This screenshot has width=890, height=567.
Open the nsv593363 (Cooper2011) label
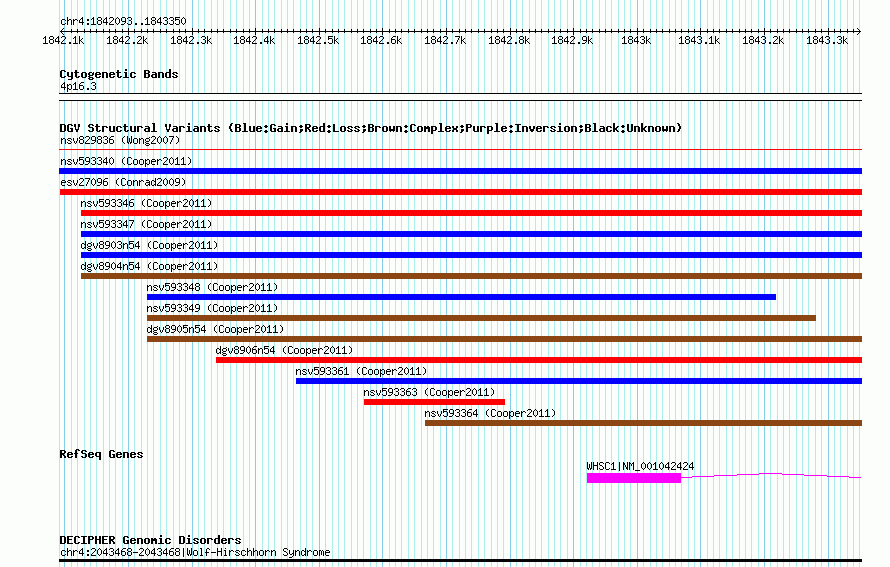point(429,392)
